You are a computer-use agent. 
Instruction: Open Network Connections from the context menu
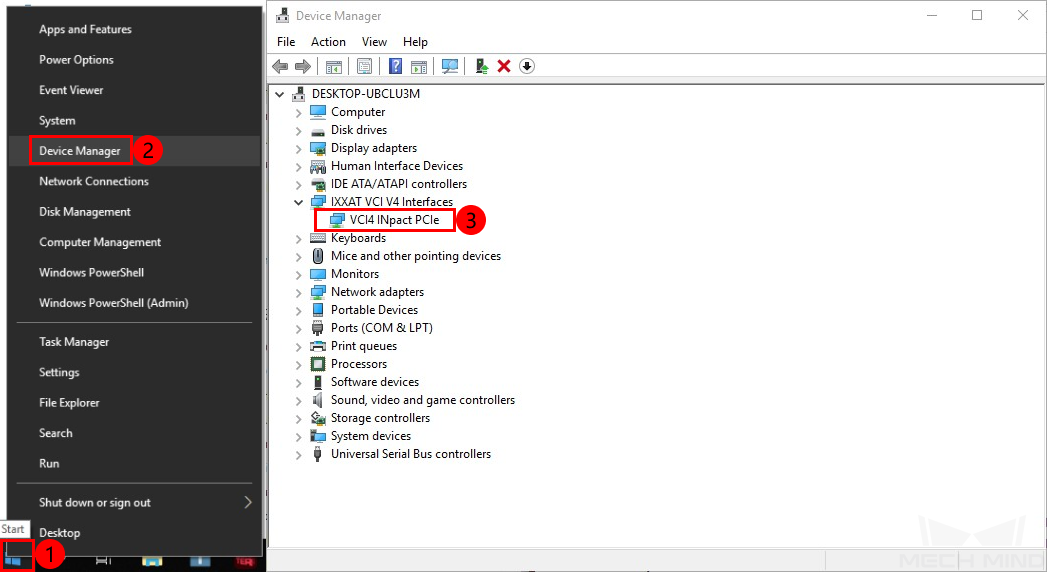coord(93,181)
